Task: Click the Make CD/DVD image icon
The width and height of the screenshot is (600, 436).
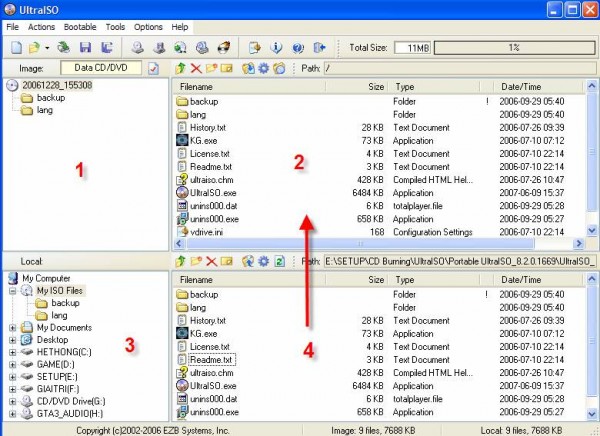Action: 137,47
